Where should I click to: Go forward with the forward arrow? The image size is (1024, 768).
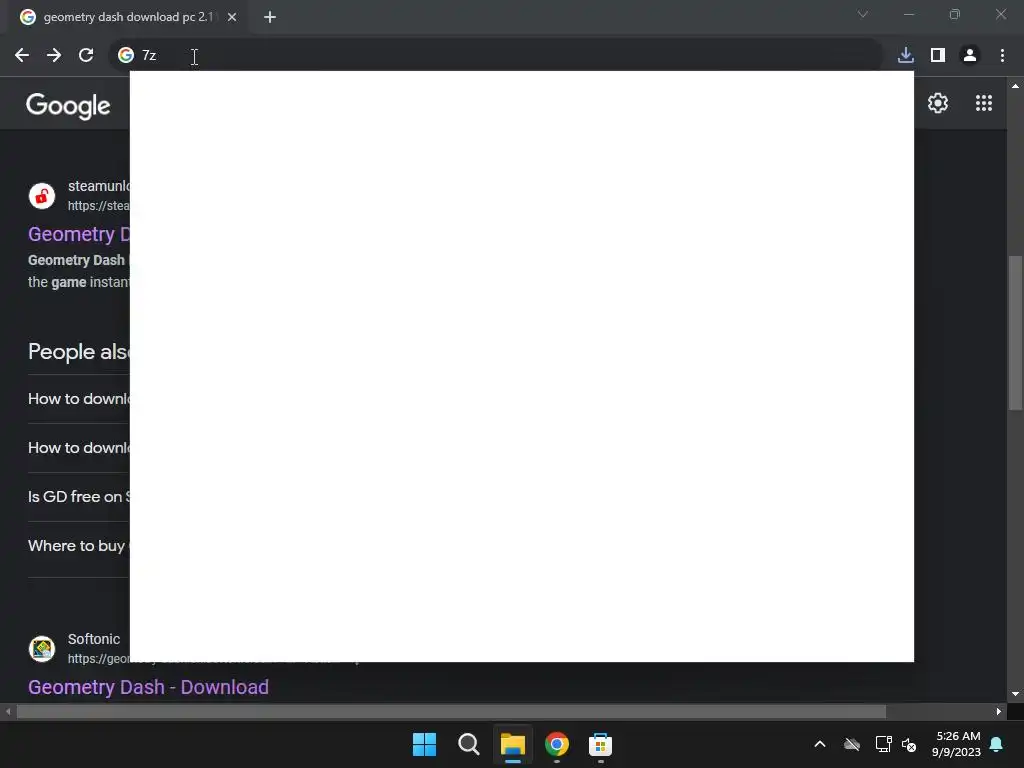click(x=54, y=55)
